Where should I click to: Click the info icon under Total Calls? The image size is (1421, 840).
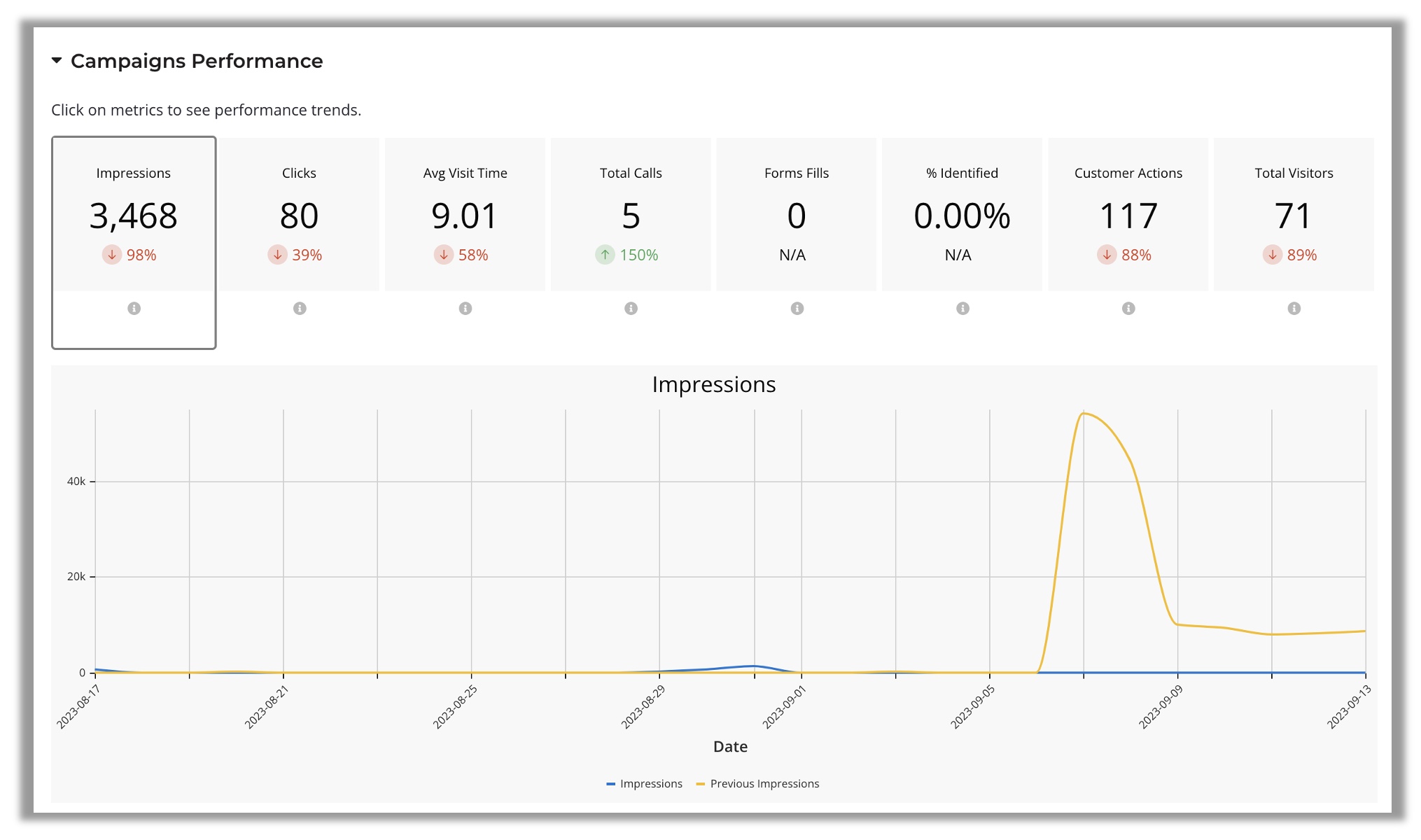pyautogui.click(x=631, y=307)
